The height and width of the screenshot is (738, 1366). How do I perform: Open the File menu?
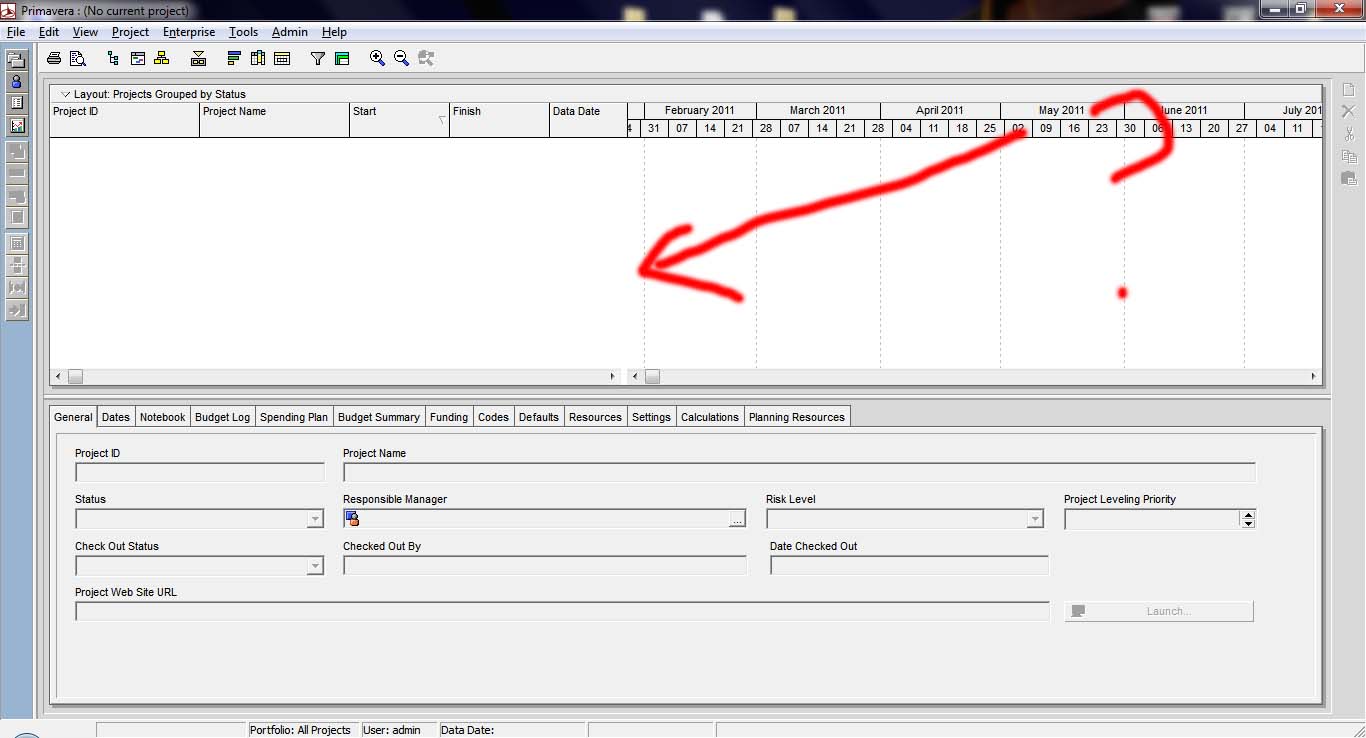(x=16, y=32)
